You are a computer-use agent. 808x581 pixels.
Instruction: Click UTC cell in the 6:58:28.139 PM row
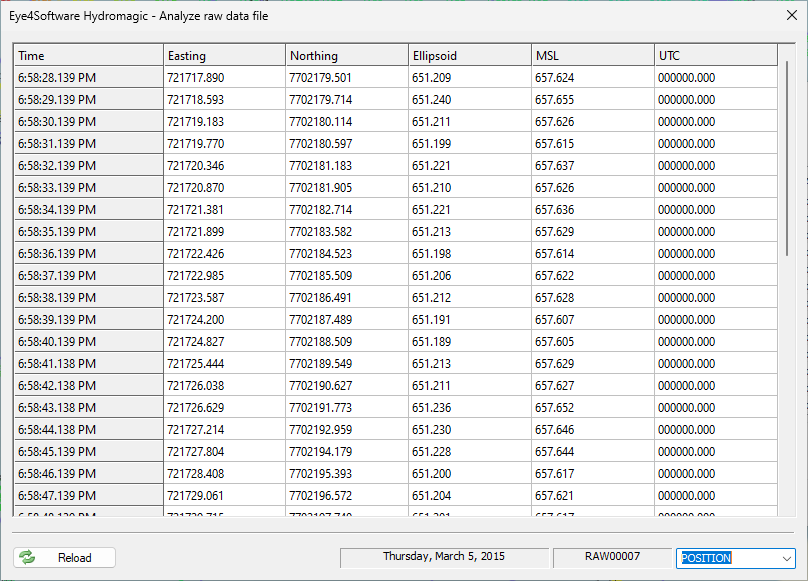[716, 77]
